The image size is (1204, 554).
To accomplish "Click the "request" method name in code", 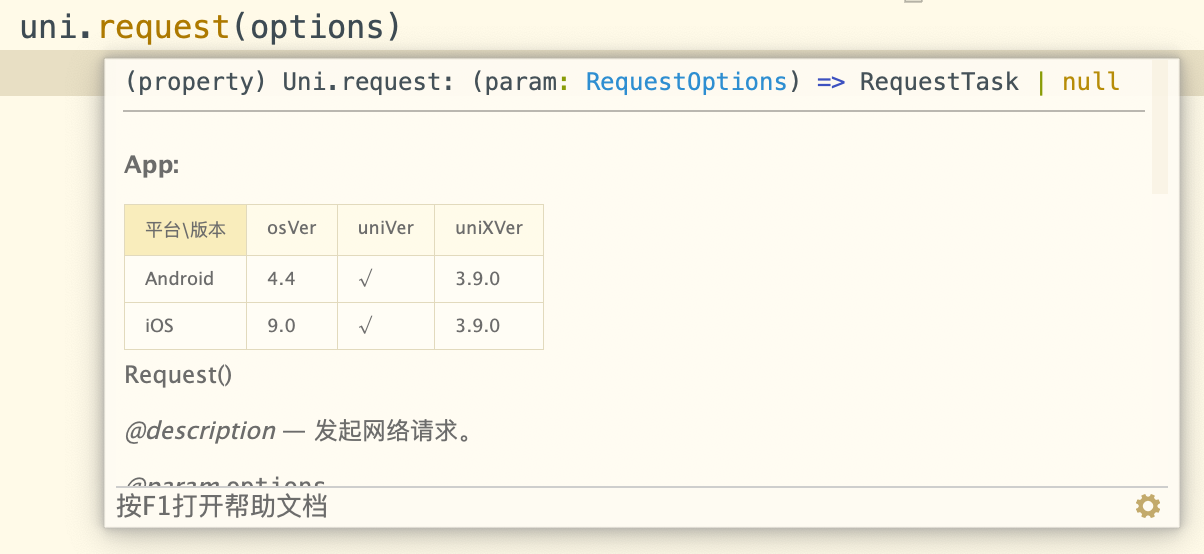I will (x=164, y=27).
